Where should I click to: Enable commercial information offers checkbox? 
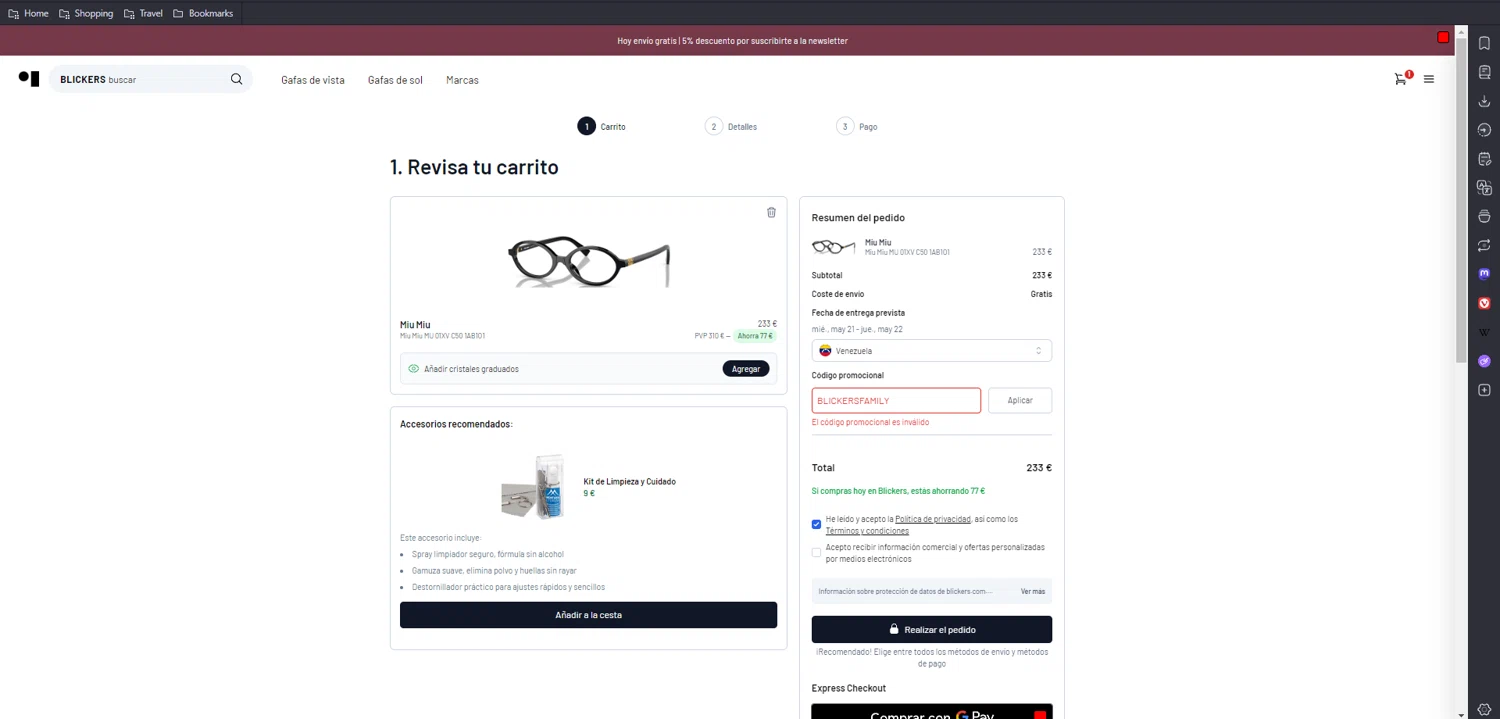pos(817,552)
